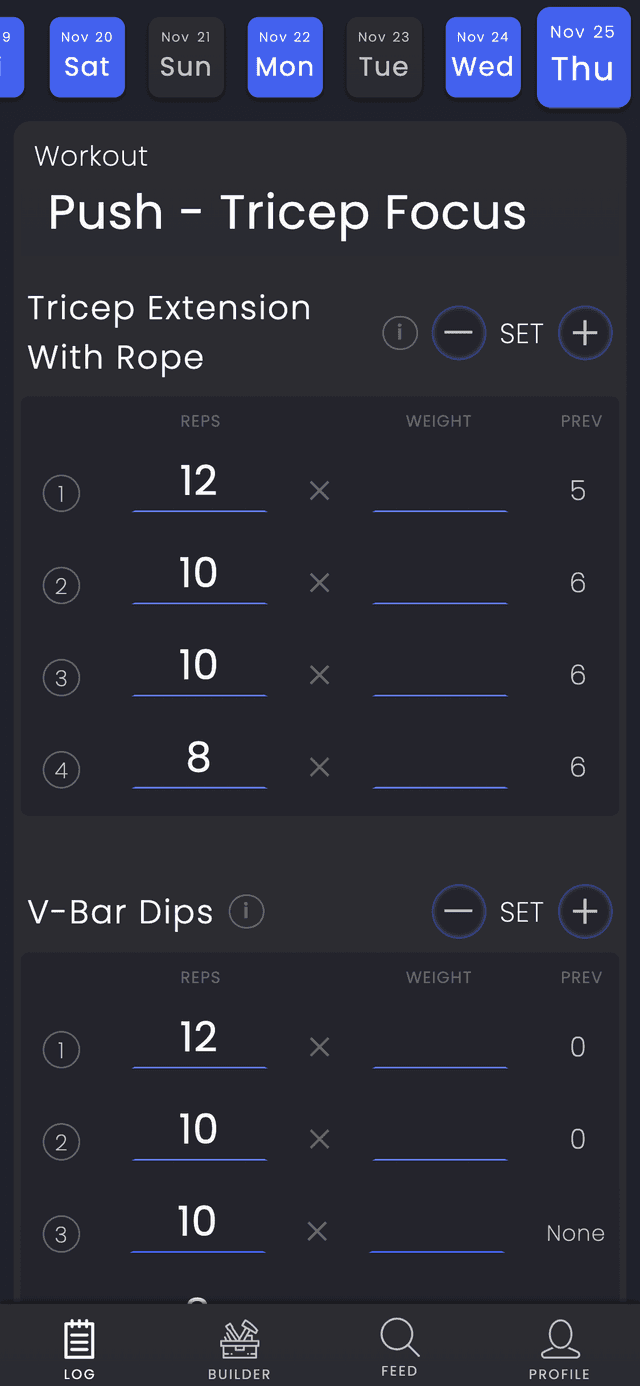Select Sun Nov 21 date
This screenshot has height=1386, width=640.
[186, 56]
